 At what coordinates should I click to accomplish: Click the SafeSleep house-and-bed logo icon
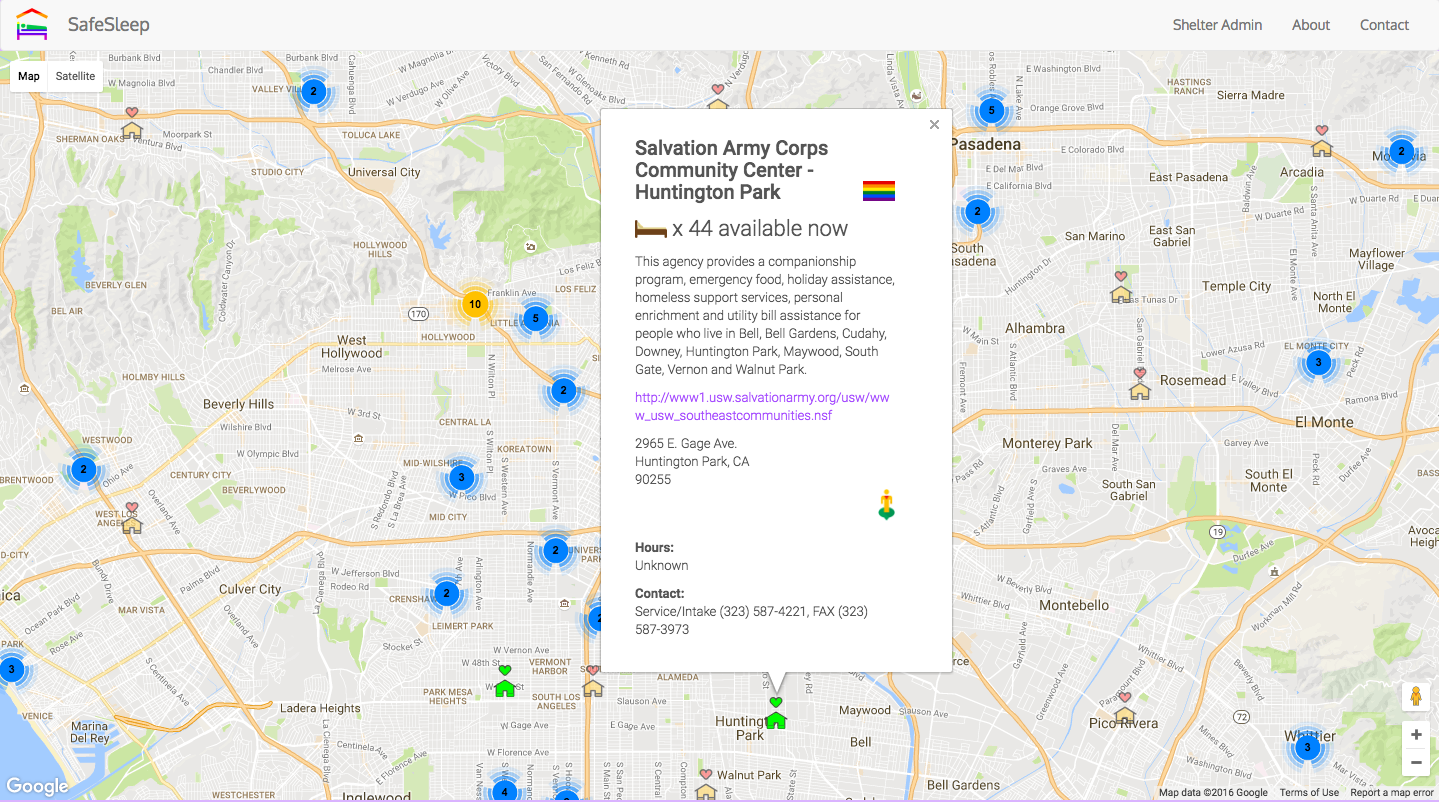pos(32,24)
